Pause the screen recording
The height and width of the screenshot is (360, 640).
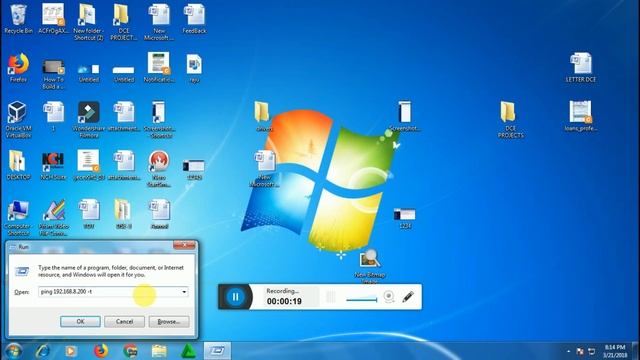pyautogui.click(x=236, y=297)
